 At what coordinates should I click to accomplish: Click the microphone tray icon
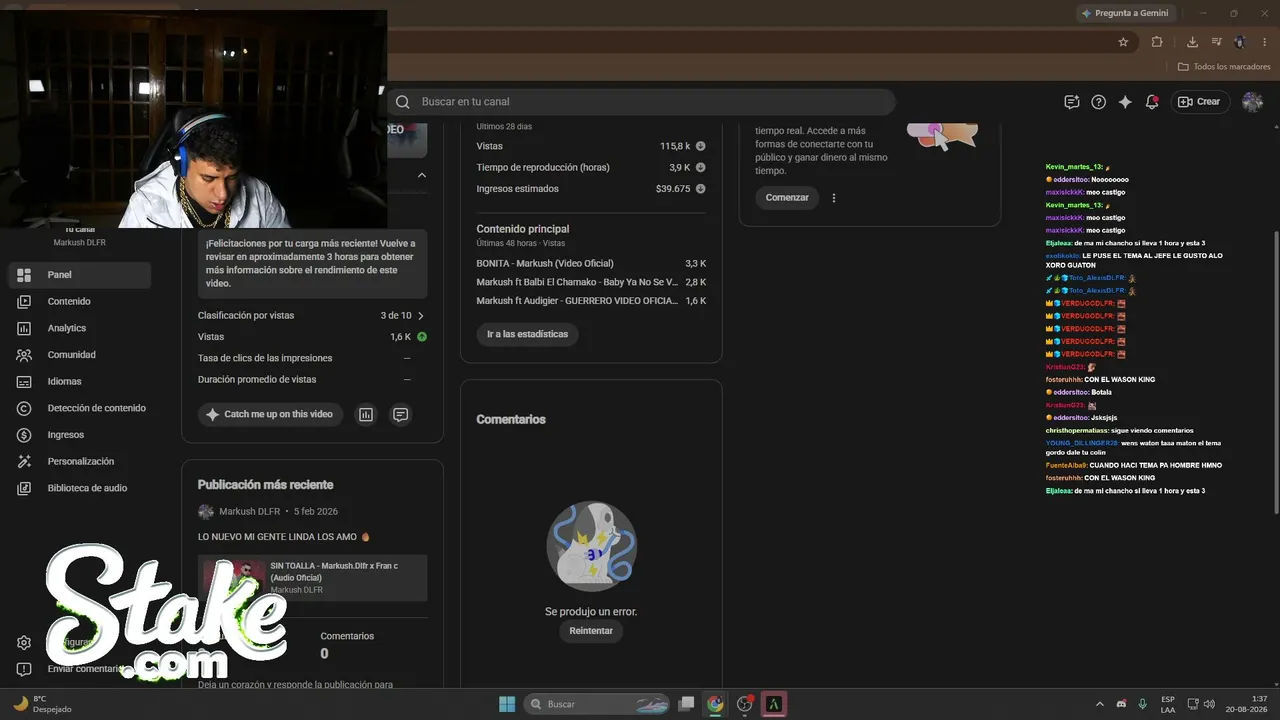click(x=1142, y=704)
